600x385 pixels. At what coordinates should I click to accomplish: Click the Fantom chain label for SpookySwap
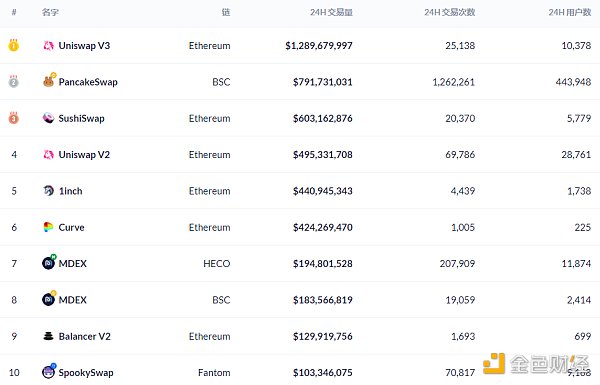[214, 373]
